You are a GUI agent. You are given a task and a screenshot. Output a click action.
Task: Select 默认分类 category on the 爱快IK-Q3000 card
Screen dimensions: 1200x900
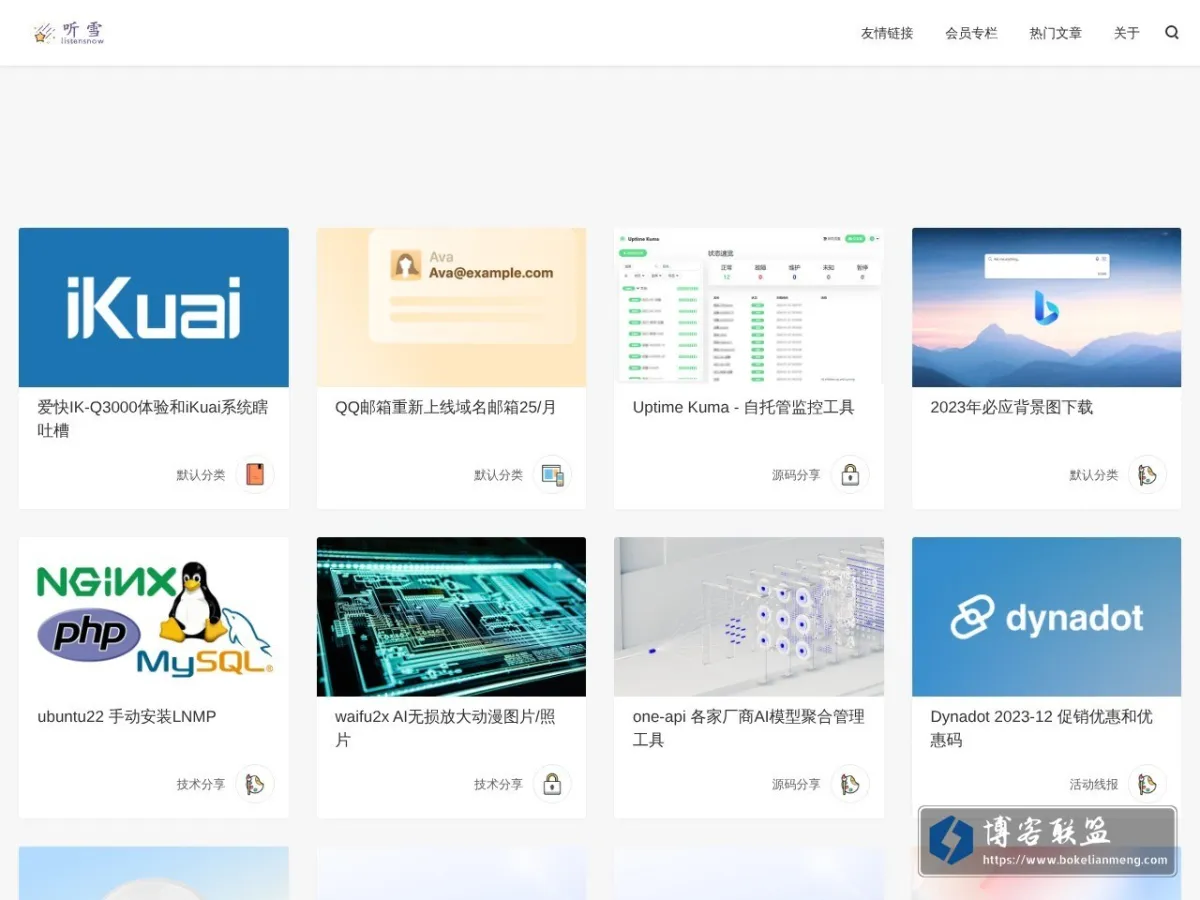tap(201, 475)
